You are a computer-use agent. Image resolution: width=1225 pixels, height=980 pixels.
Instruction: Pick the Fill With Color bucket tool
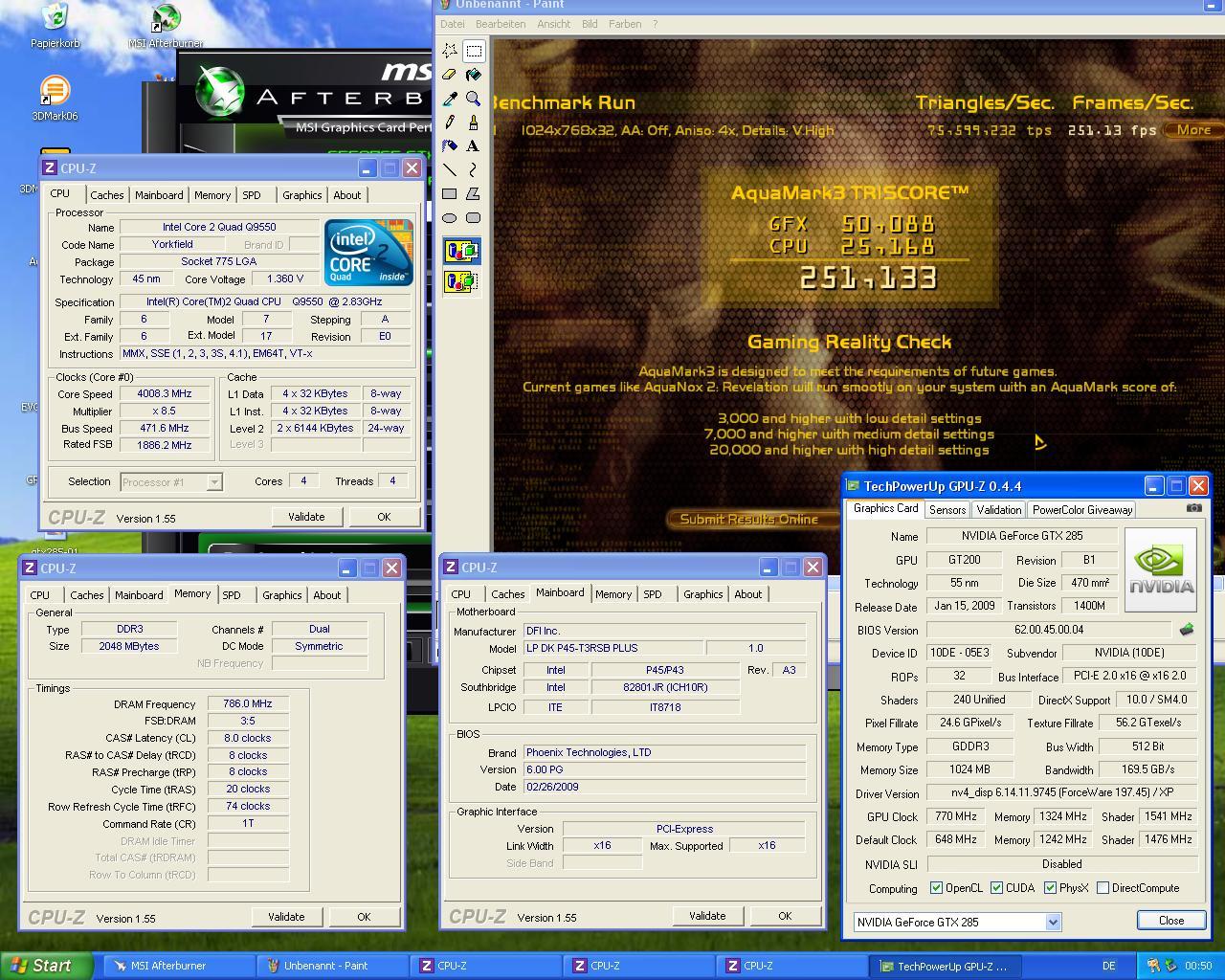tap(474, 75)
